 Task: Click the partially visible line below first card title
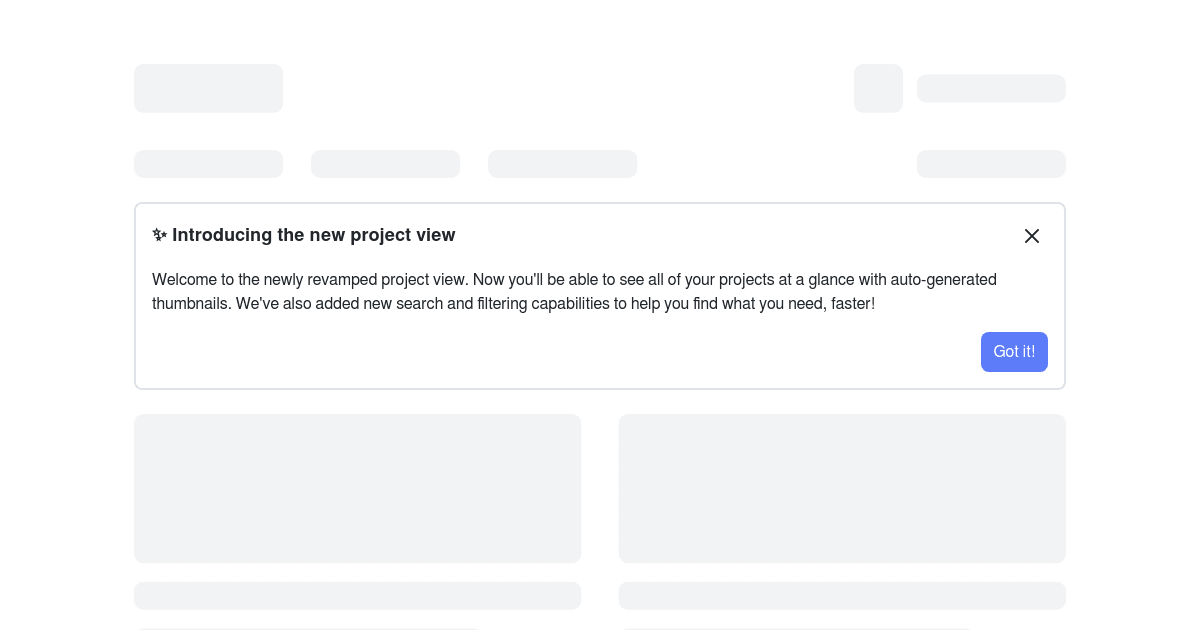[308, 628]
